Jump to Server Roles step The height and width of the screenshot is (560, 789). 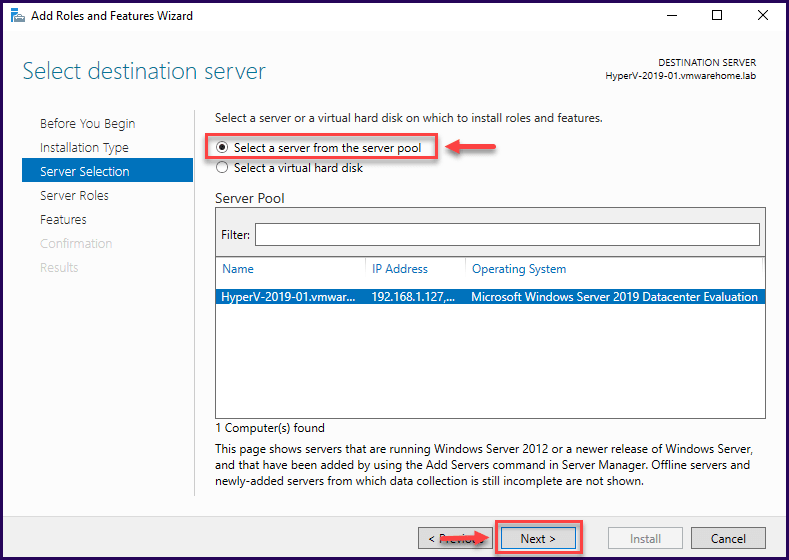click(x=74, y=195)
